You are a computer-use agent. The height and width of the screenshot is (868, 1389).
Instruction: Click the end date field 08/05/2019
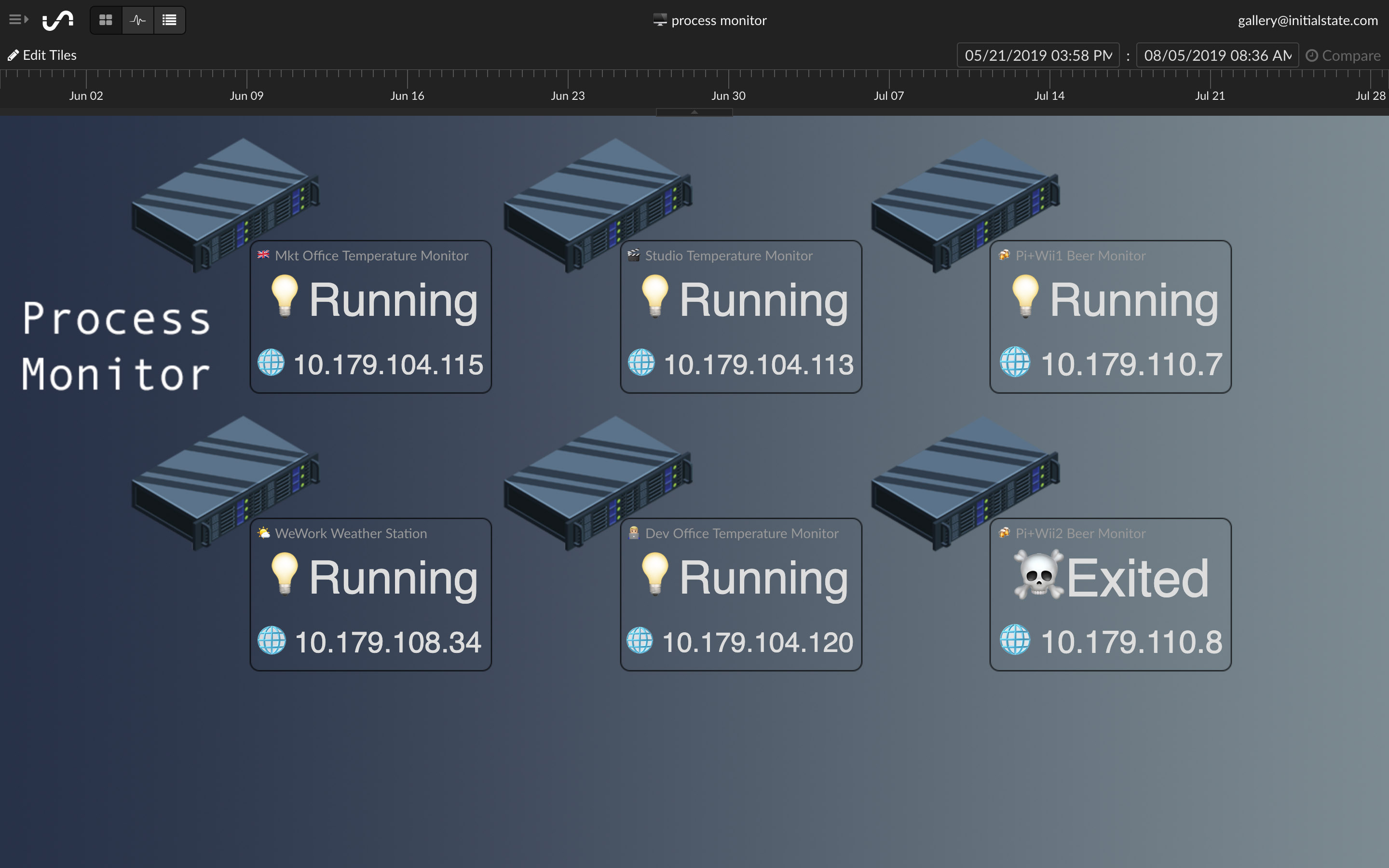[x=1217, y=55]
